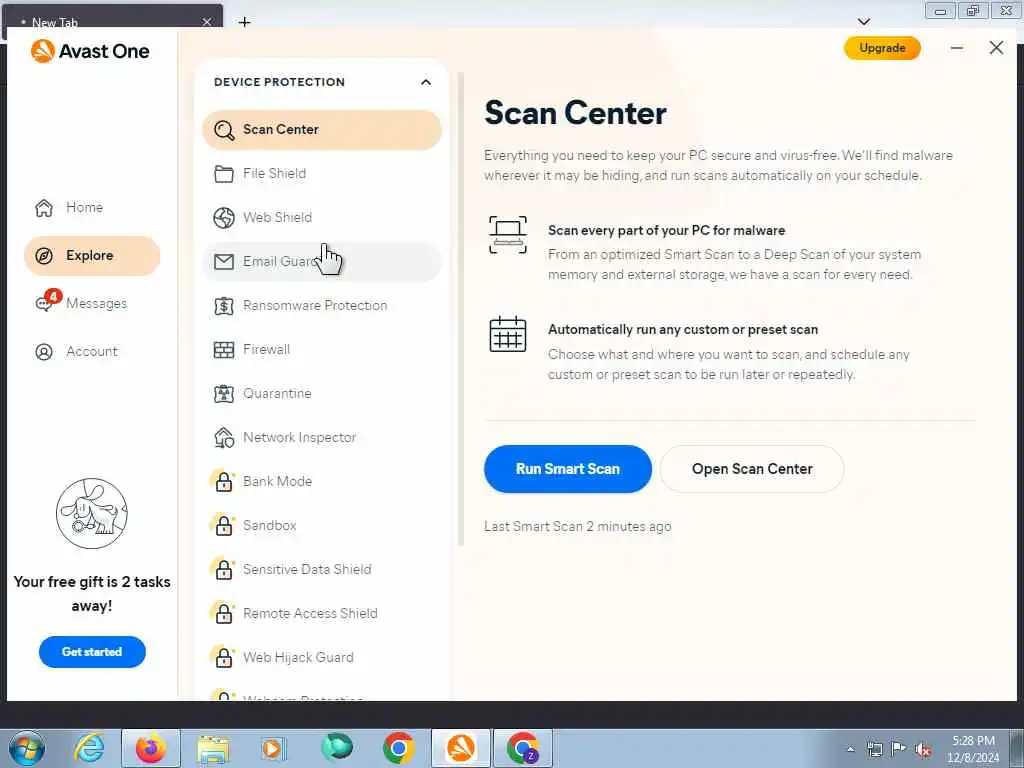Viewport: 1024px width, 768px height.
Task: Click the Avast One logo
Action: click(90, 51)
